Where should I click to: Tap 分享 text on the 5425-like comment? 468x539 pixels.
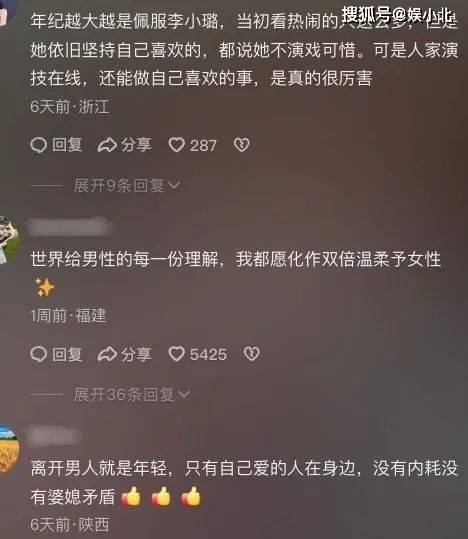[136, 354]
